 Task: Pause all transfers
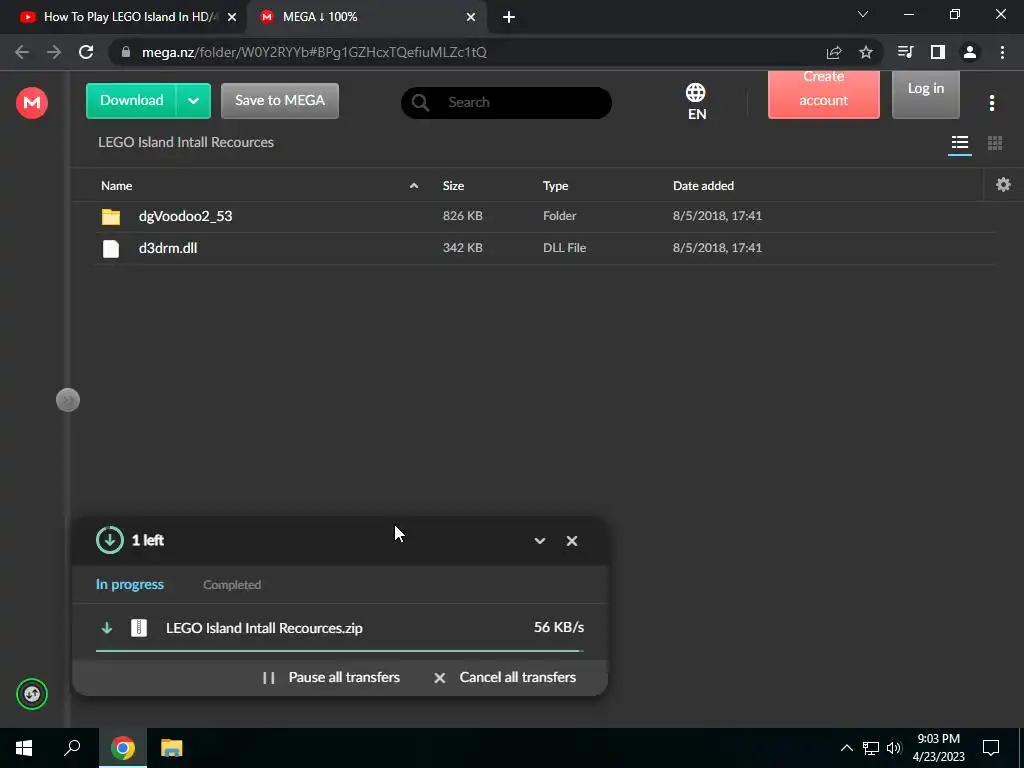click(330, 677)
